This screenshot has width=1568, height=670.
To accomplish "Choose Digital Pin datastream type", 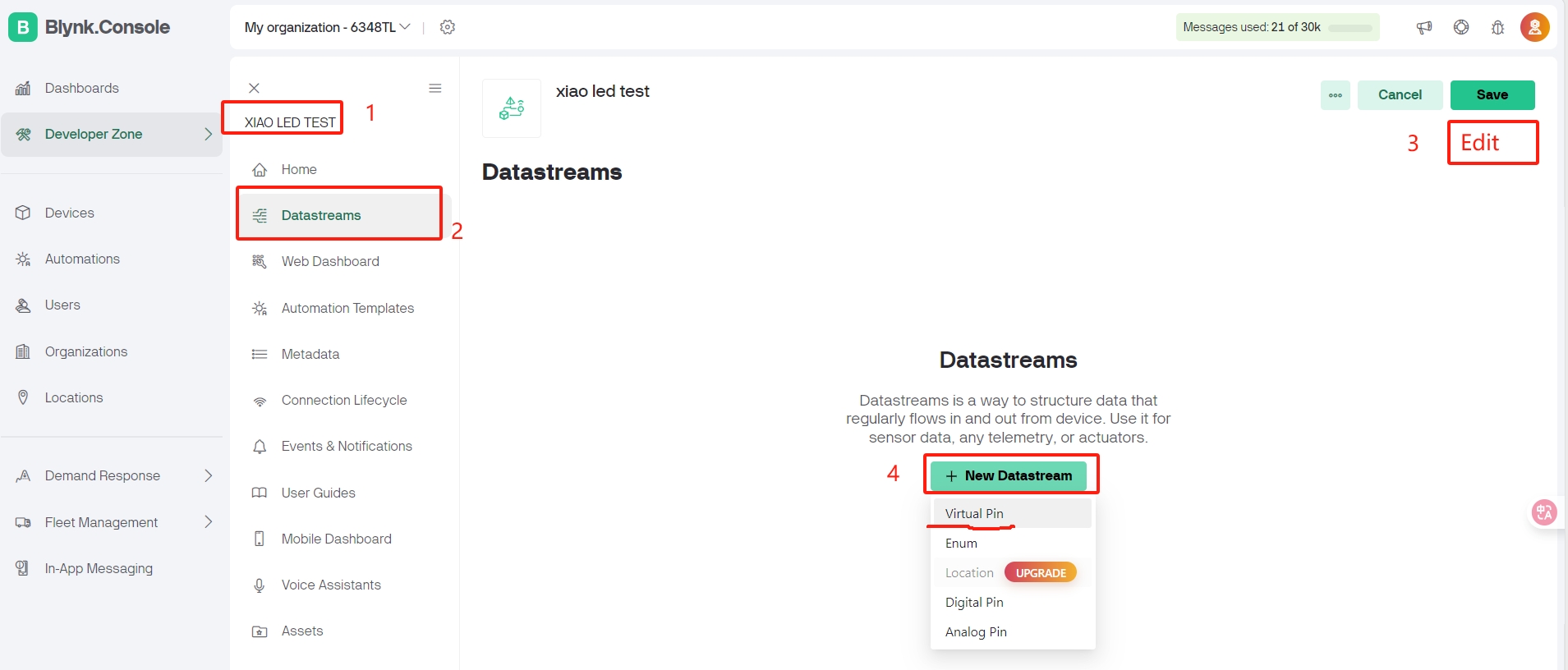I will point(1013,602).
